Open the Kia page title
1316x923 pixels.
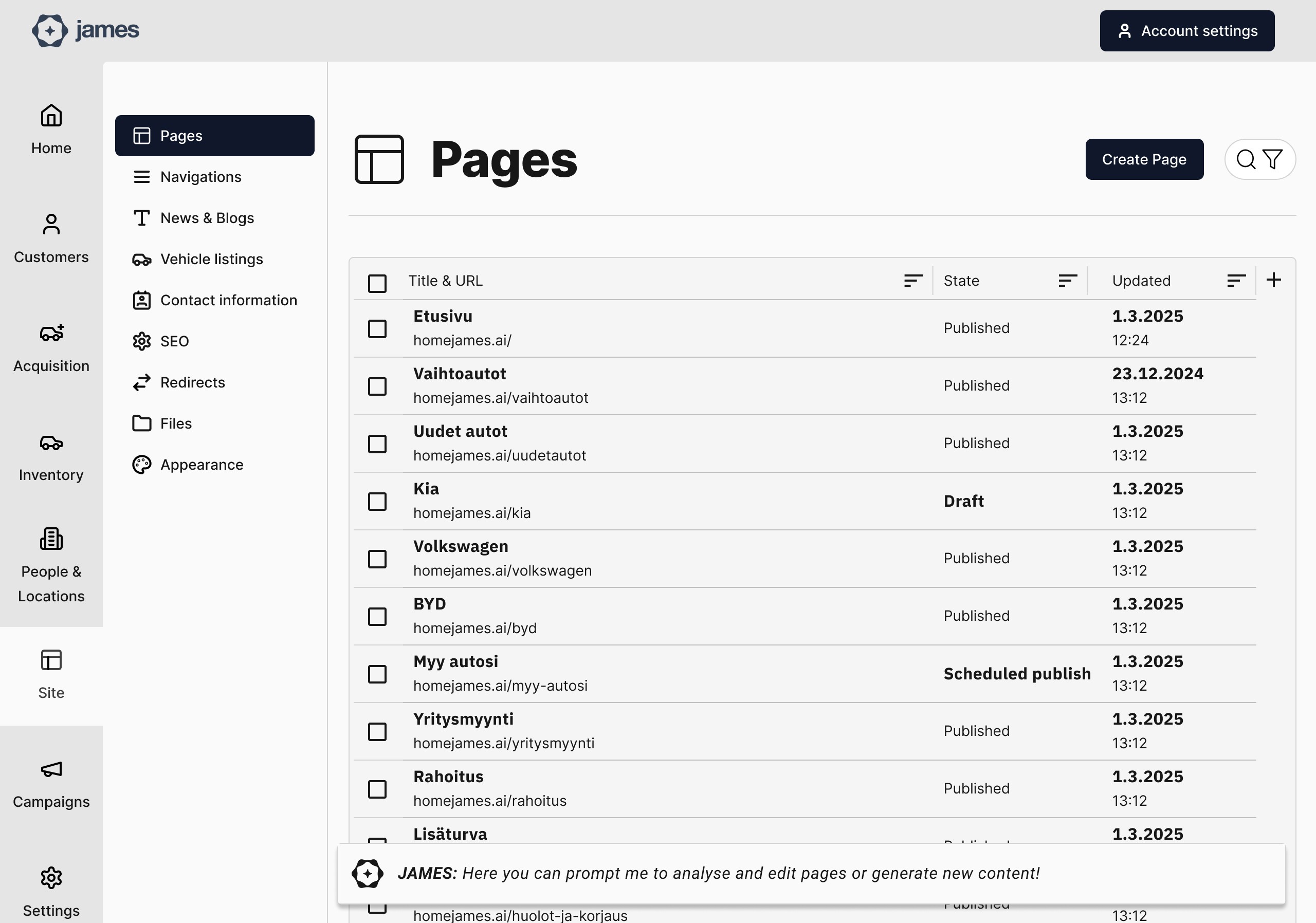[426, 489]
